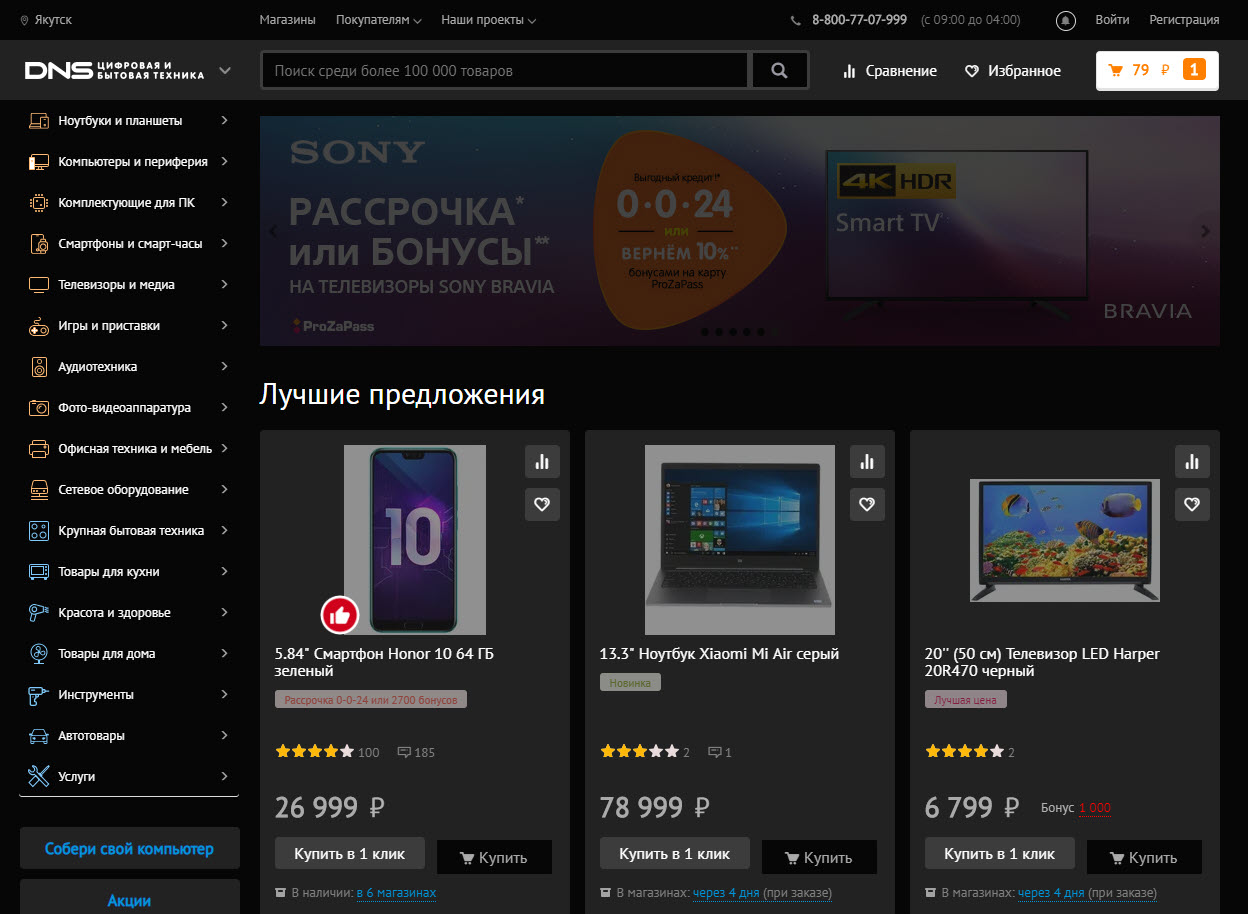The width and height of the screenshot is (1248, 914).
Task: Click the Смартфоны и смарт-часы category icon
Action: tap(39, 244)
